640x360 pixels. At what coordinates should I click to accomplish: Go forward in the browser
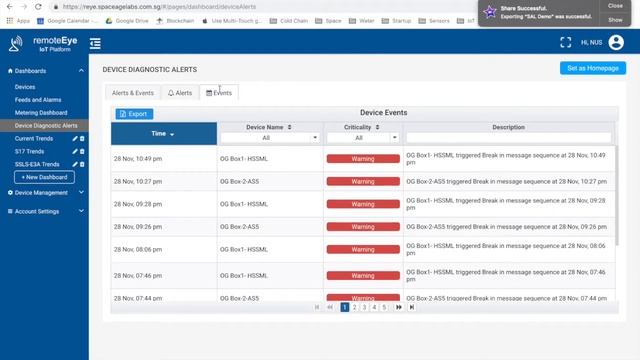24,7
